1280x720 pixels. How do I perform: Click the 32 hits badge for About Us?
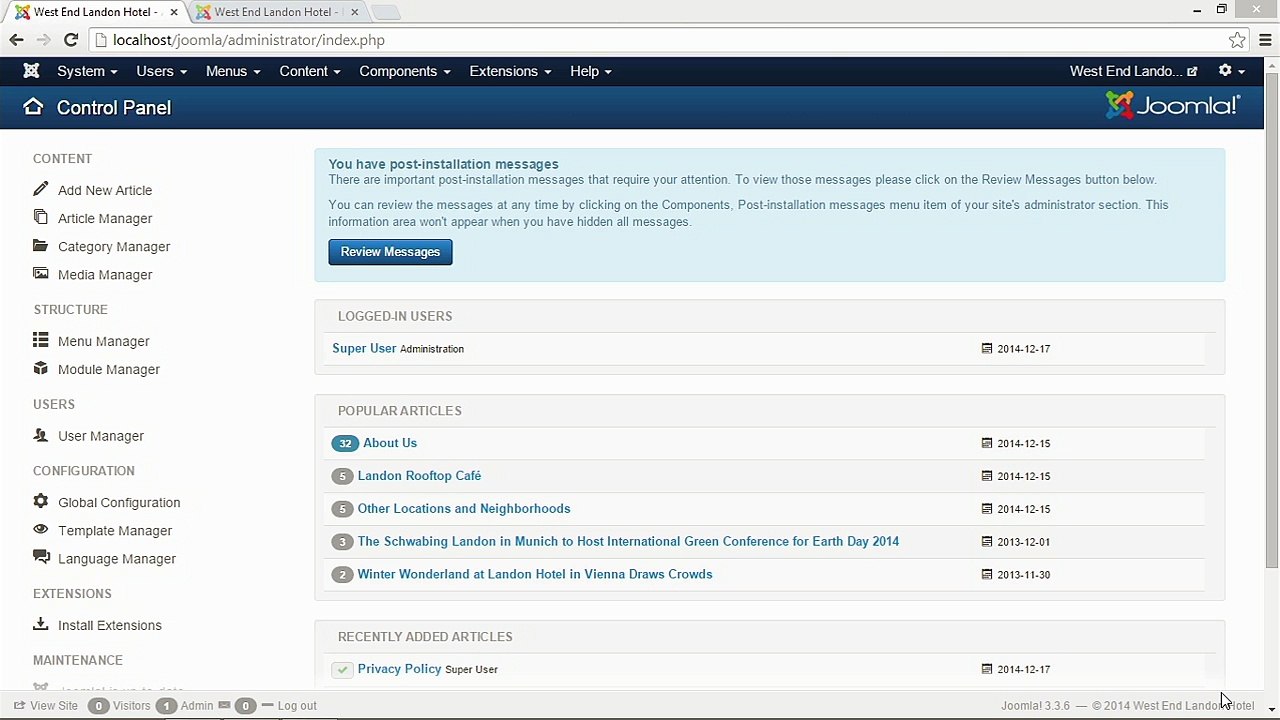(x=345, y=443)
